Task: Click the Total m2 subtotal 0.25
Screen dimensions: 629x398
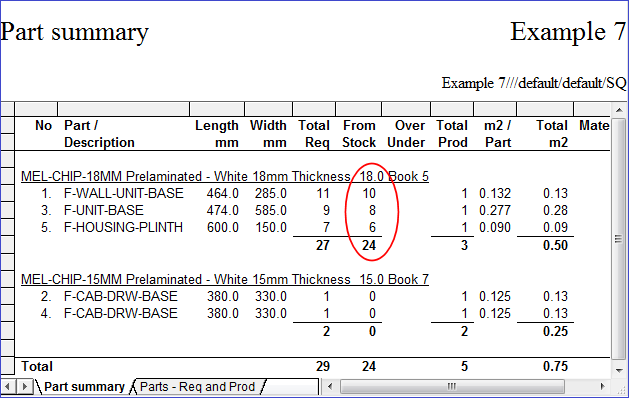Action: coord(555,331)
